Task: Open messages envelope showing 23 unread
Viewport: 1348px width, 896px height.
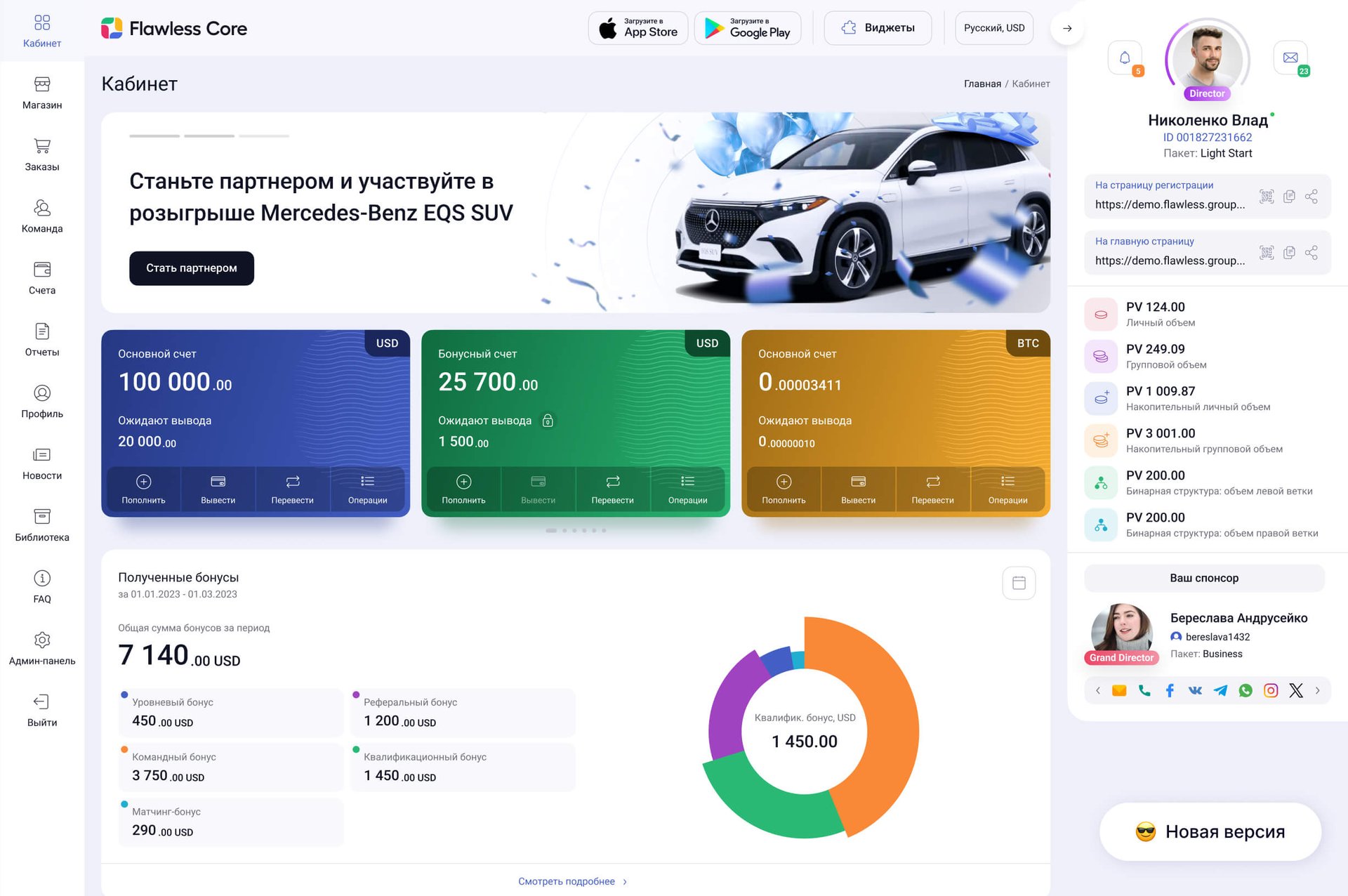Action: coord(1290,57)
